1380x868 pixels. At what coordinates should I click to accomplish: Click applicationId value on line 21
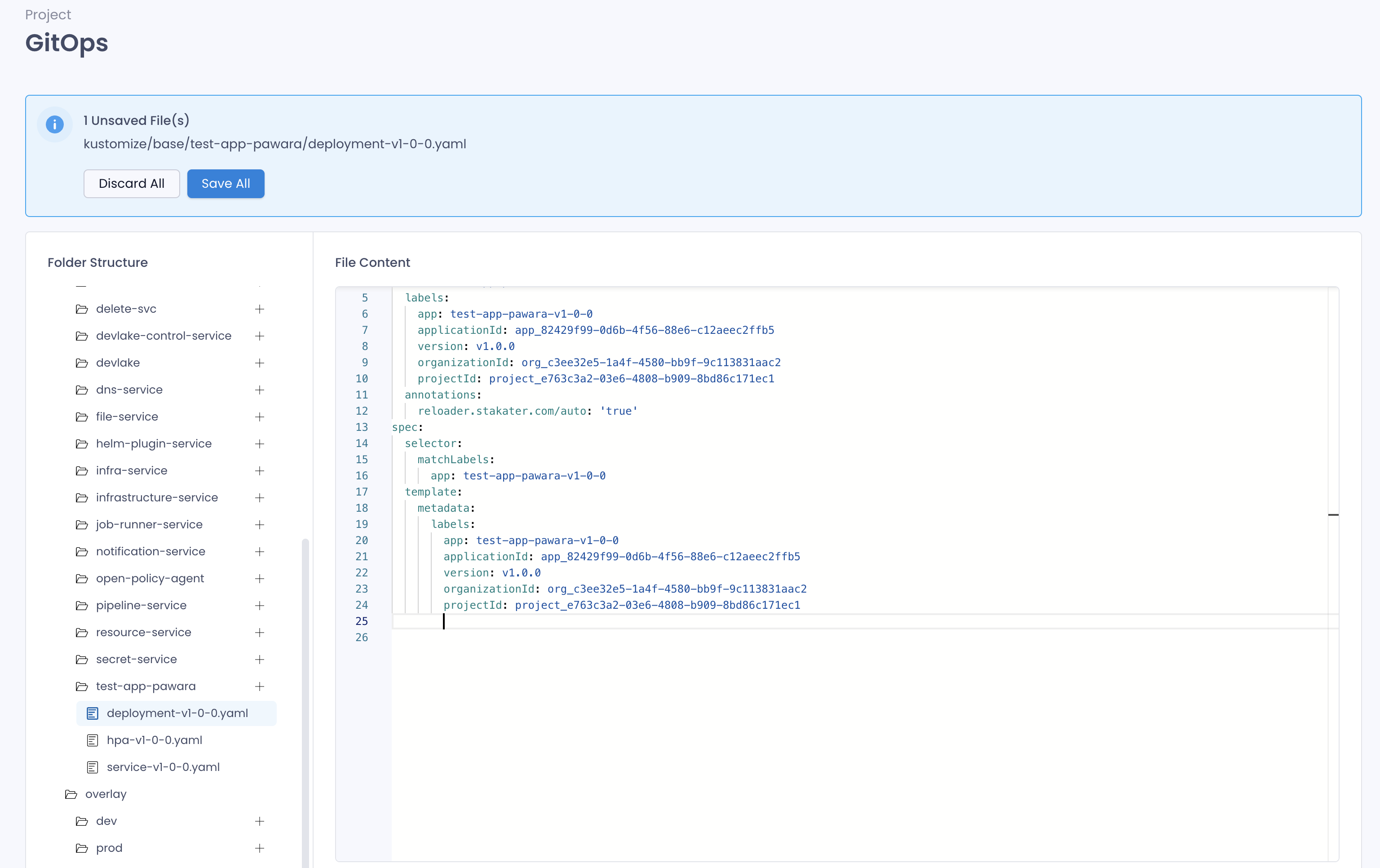(671, 557)
